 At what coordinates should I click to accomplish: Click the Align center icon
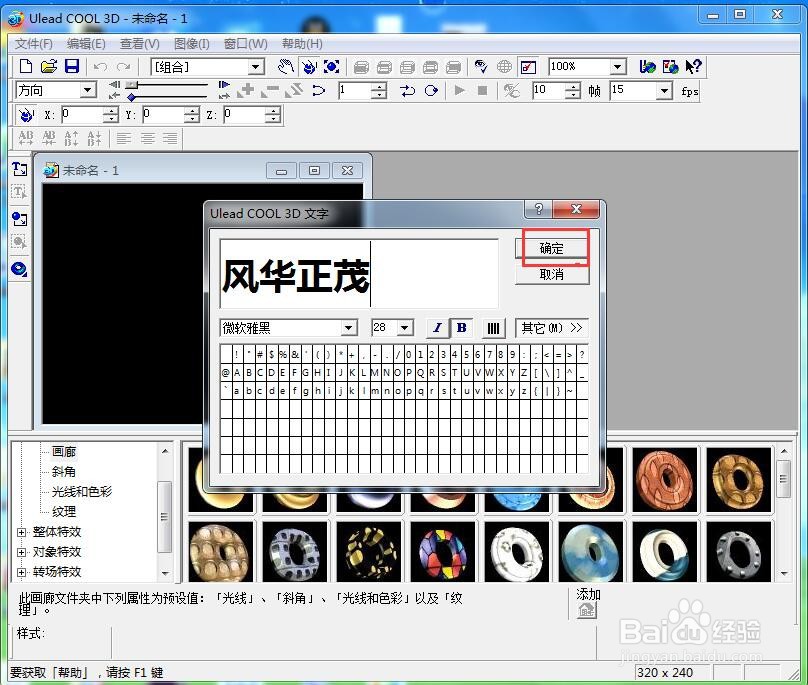click(x=147, y=138)
